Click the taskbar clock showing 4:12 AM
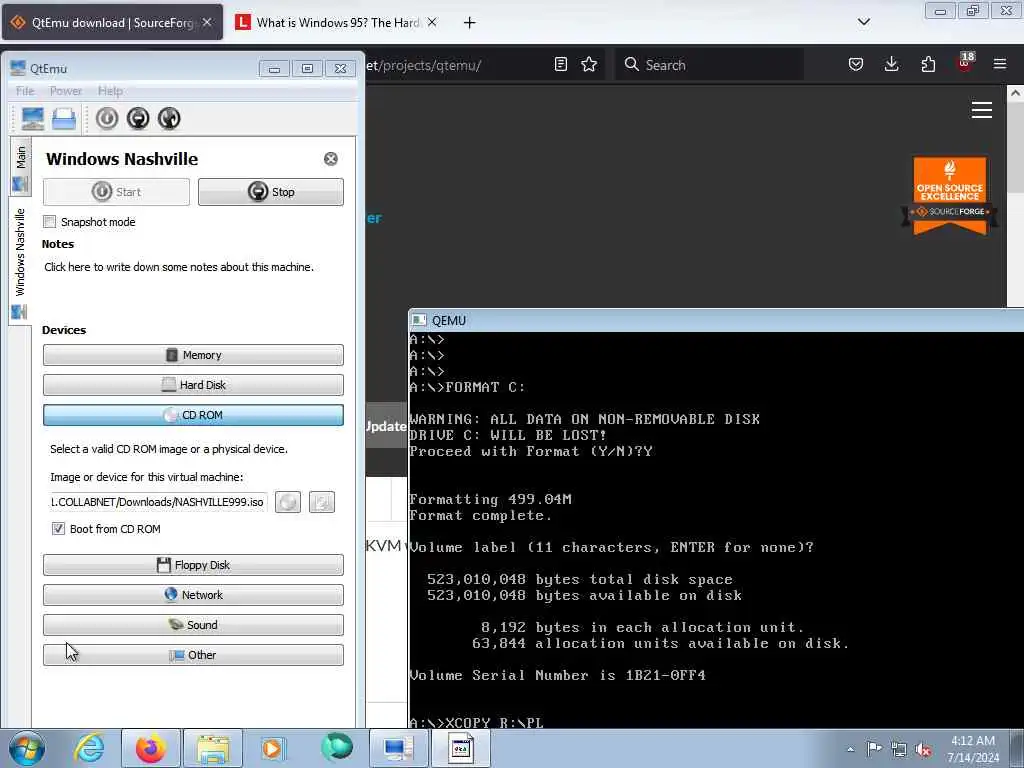The image size is (1024, 768). click(973, 749)
